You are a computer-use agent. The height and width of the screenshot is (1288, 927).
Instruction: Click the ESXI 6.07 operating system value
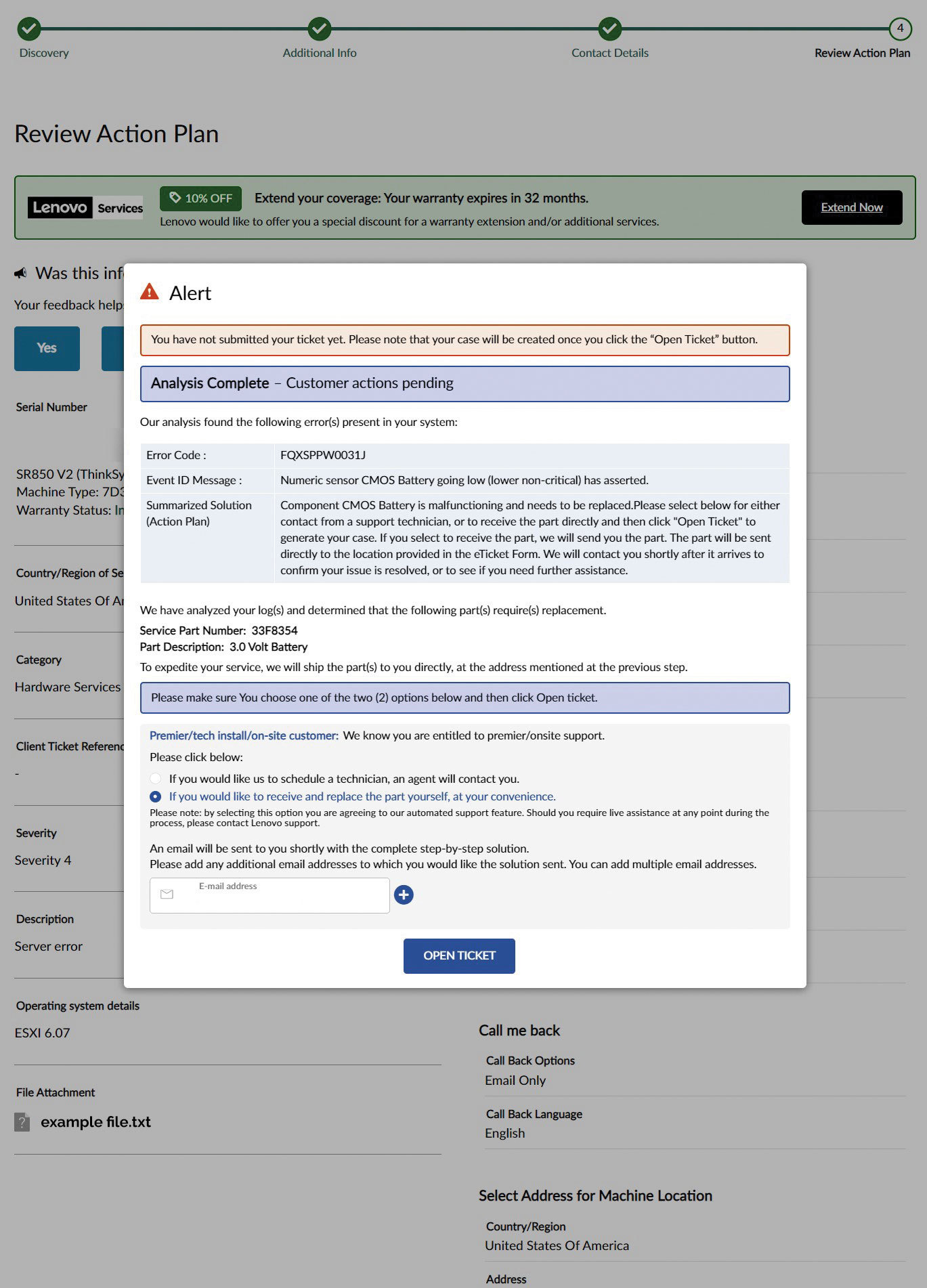pos(42,1033)
